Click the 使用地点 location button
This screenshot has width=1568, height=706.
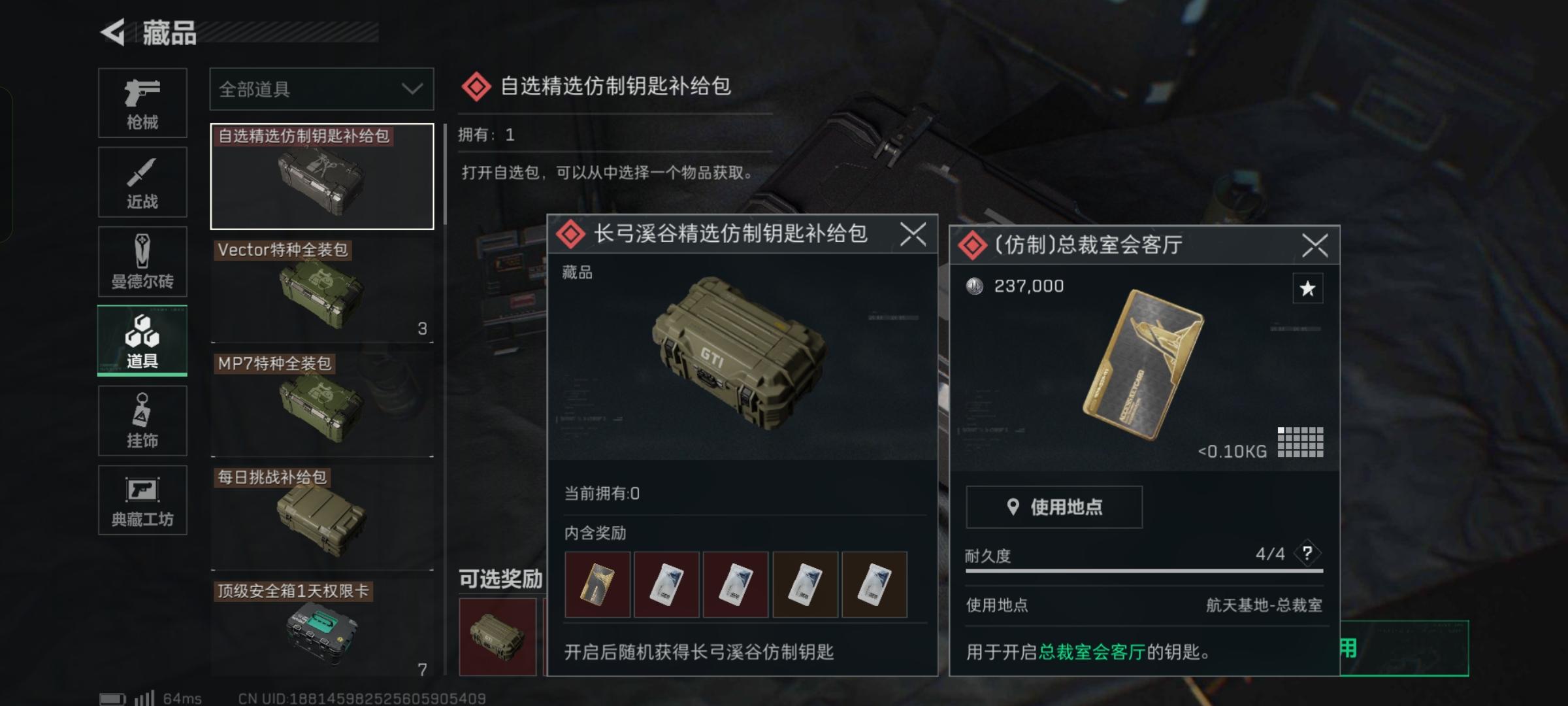pos(1054,507)
